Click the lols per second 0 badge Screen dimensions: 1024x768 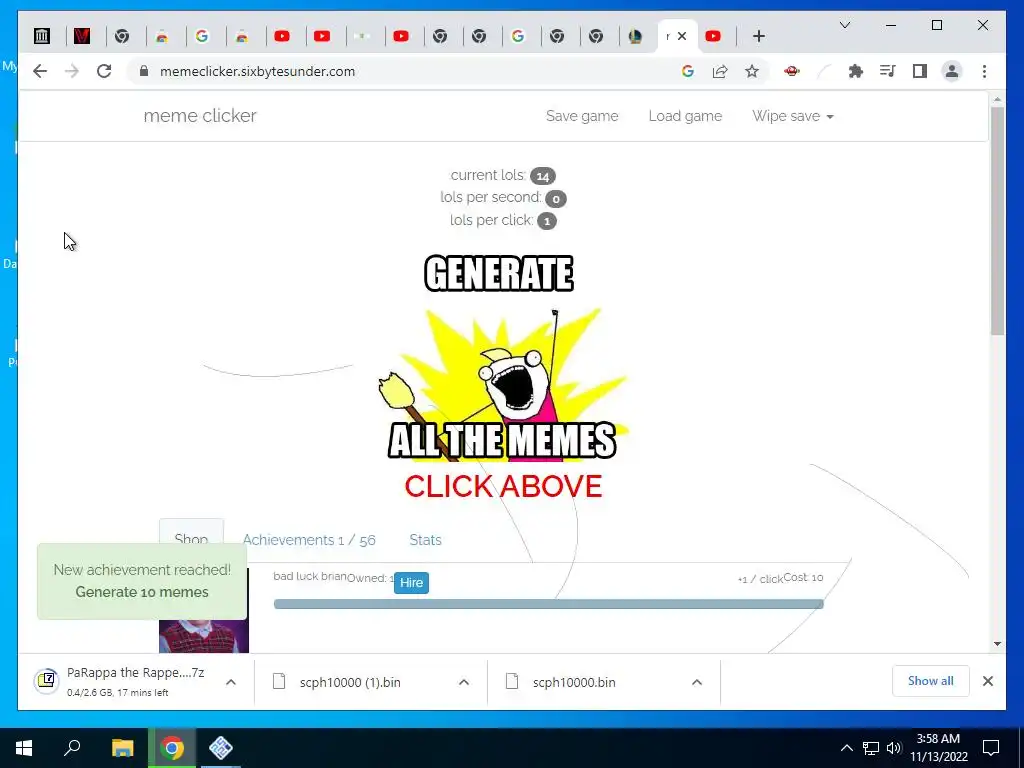point(556,199)
